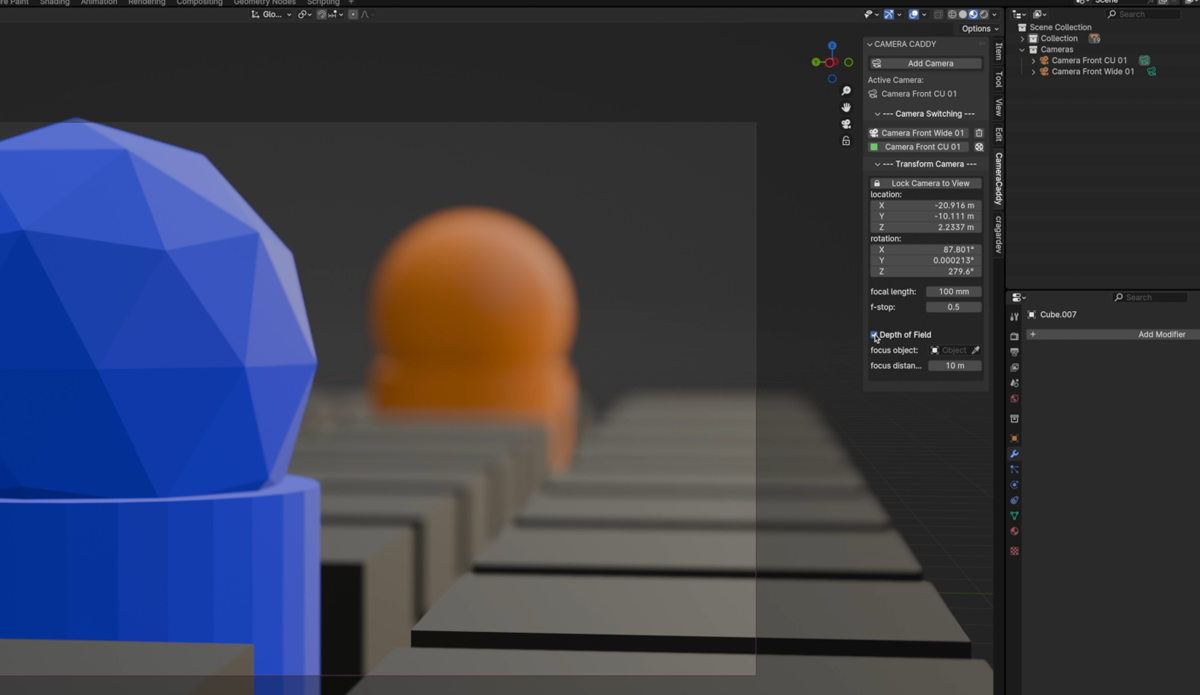This screenshot has height=695, width=1200.
Task: Open the View Layer properties tab icon
Action: coord(1014,367)
